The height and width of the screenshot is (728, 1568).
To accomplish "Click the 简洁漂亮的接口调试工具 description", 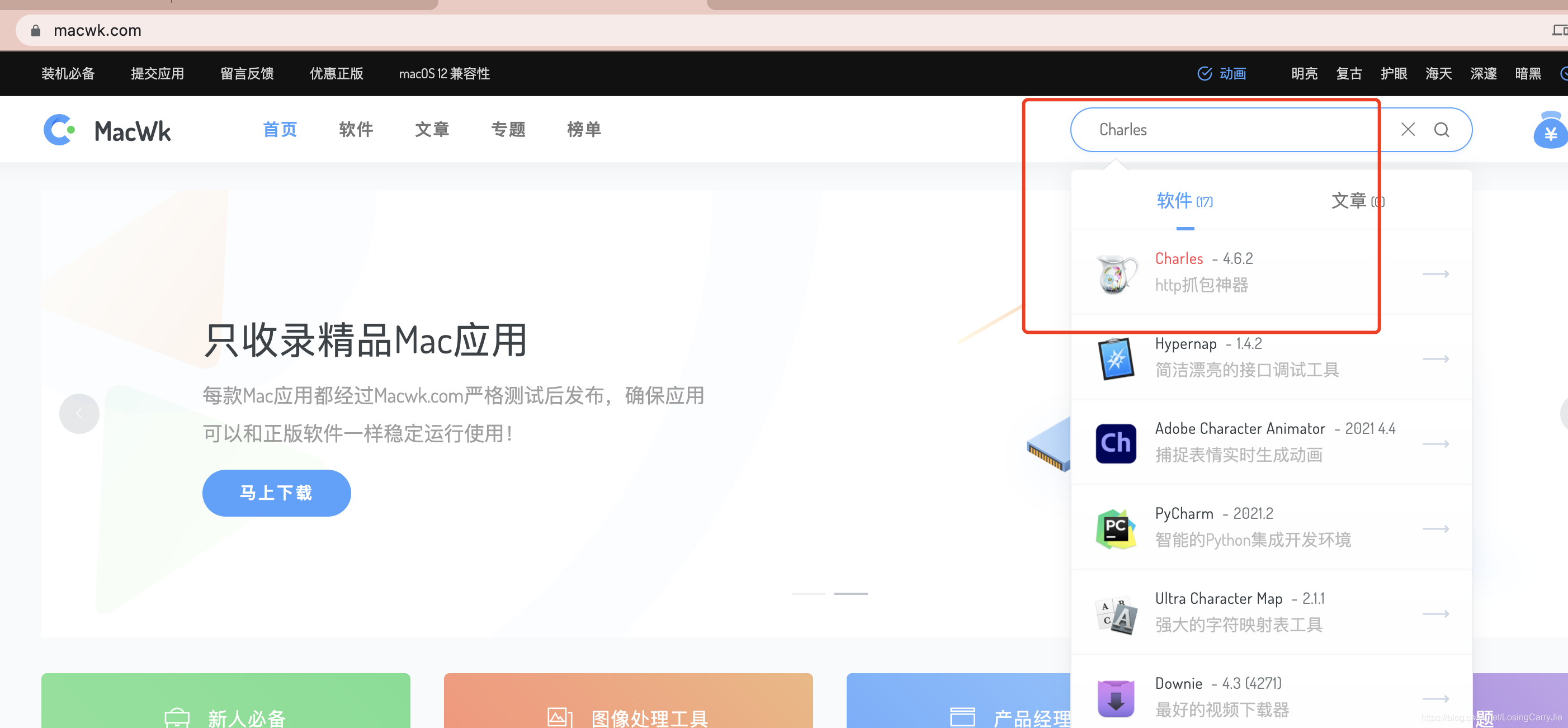I will [x=1246, y=370].
